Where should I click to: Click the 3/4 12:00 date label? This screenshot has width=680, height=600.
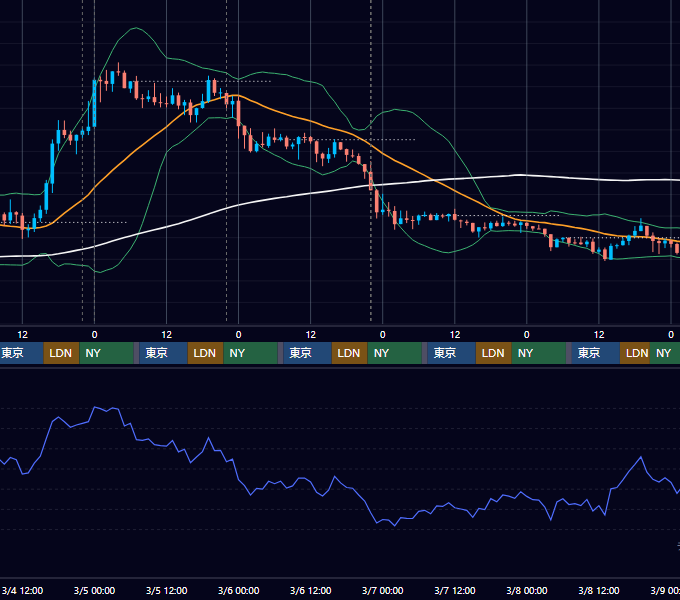(22, 591)
